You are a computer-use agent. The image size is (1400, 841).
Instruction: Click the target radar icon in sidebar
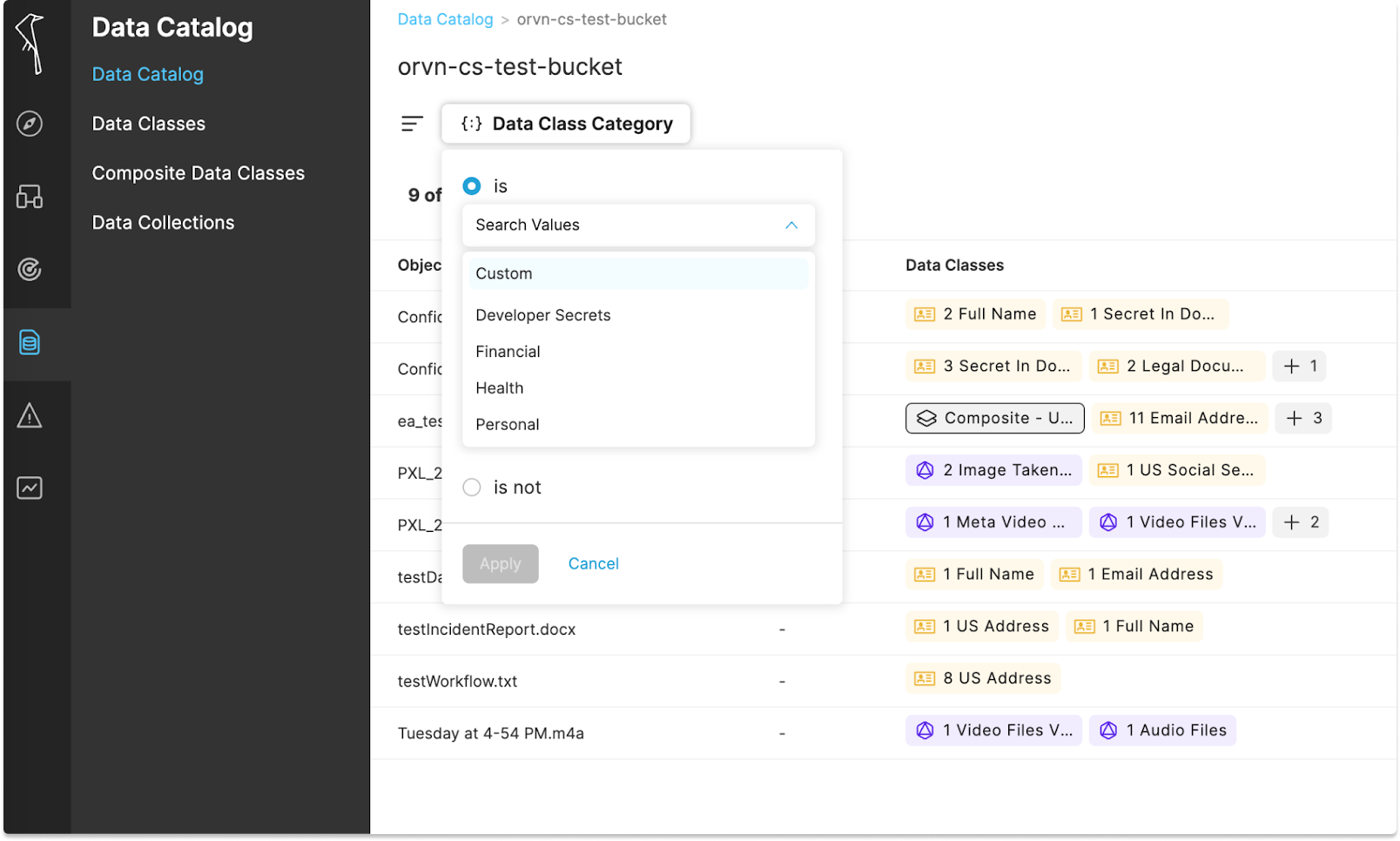(x=30, y=270)
